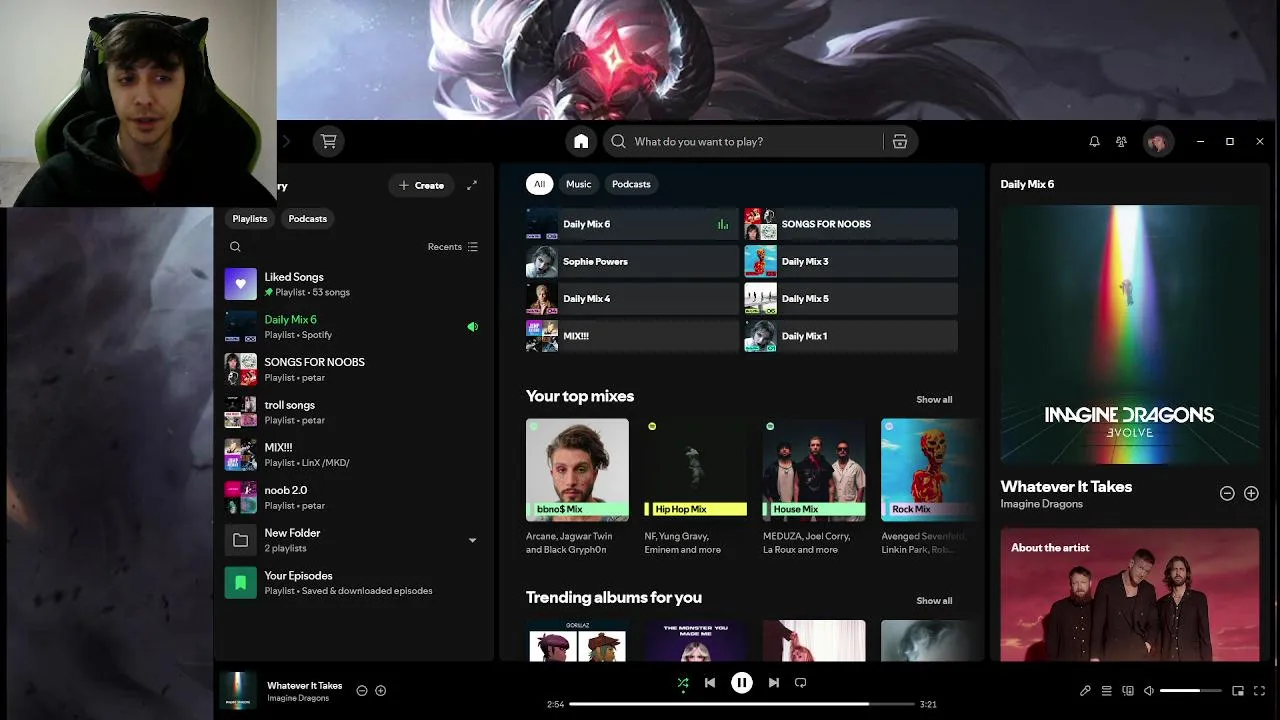Screen dimensions: 1280x720
Task: Open the miniplayer
Action: click(x=1238, y=691)
